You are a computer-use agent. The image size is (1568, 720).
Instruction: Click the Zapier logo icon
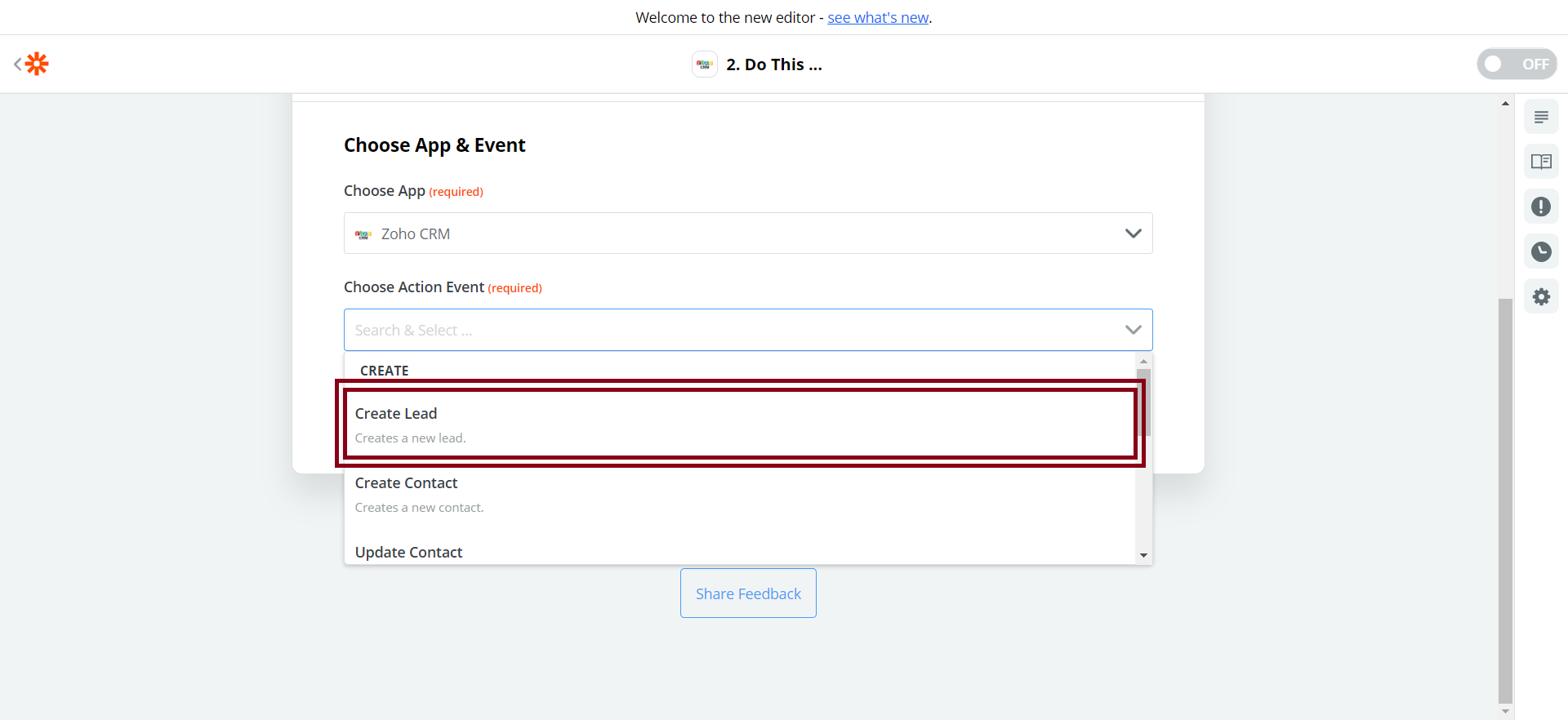pyautogui.click(x=38, y=64)
